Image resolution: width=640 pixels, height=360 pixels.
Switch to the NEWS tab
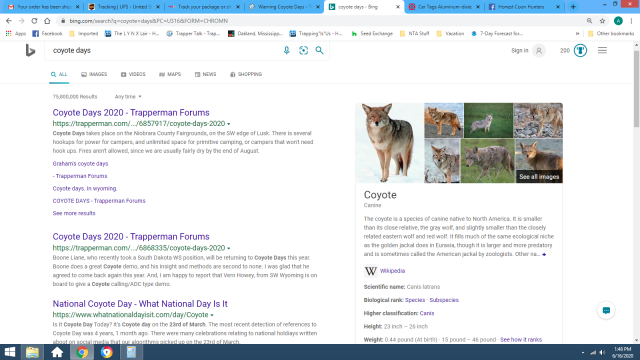coord(205,74)
